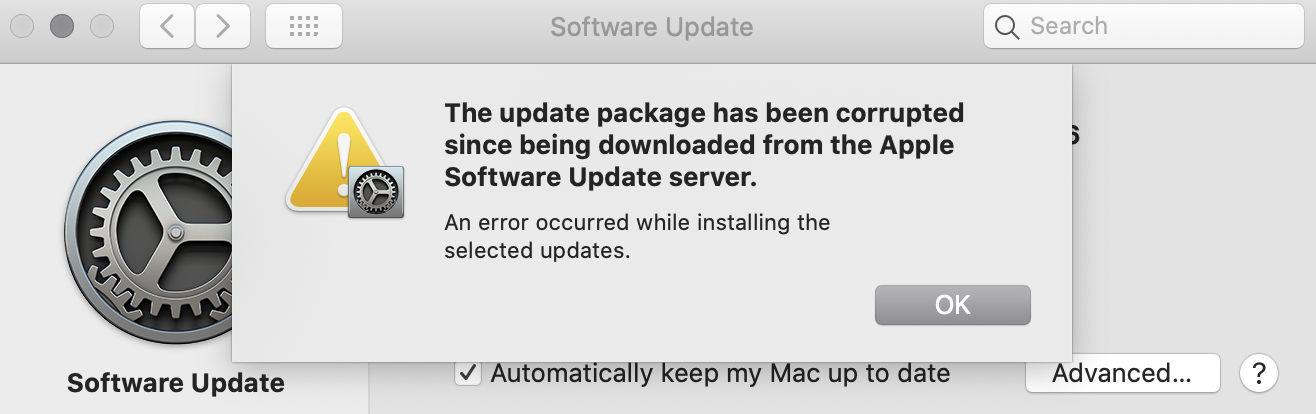The width and height of the screenshot is (1316, 414).
Task: Click the "An error occurred" message text
Action: click(x=637, y=236)
